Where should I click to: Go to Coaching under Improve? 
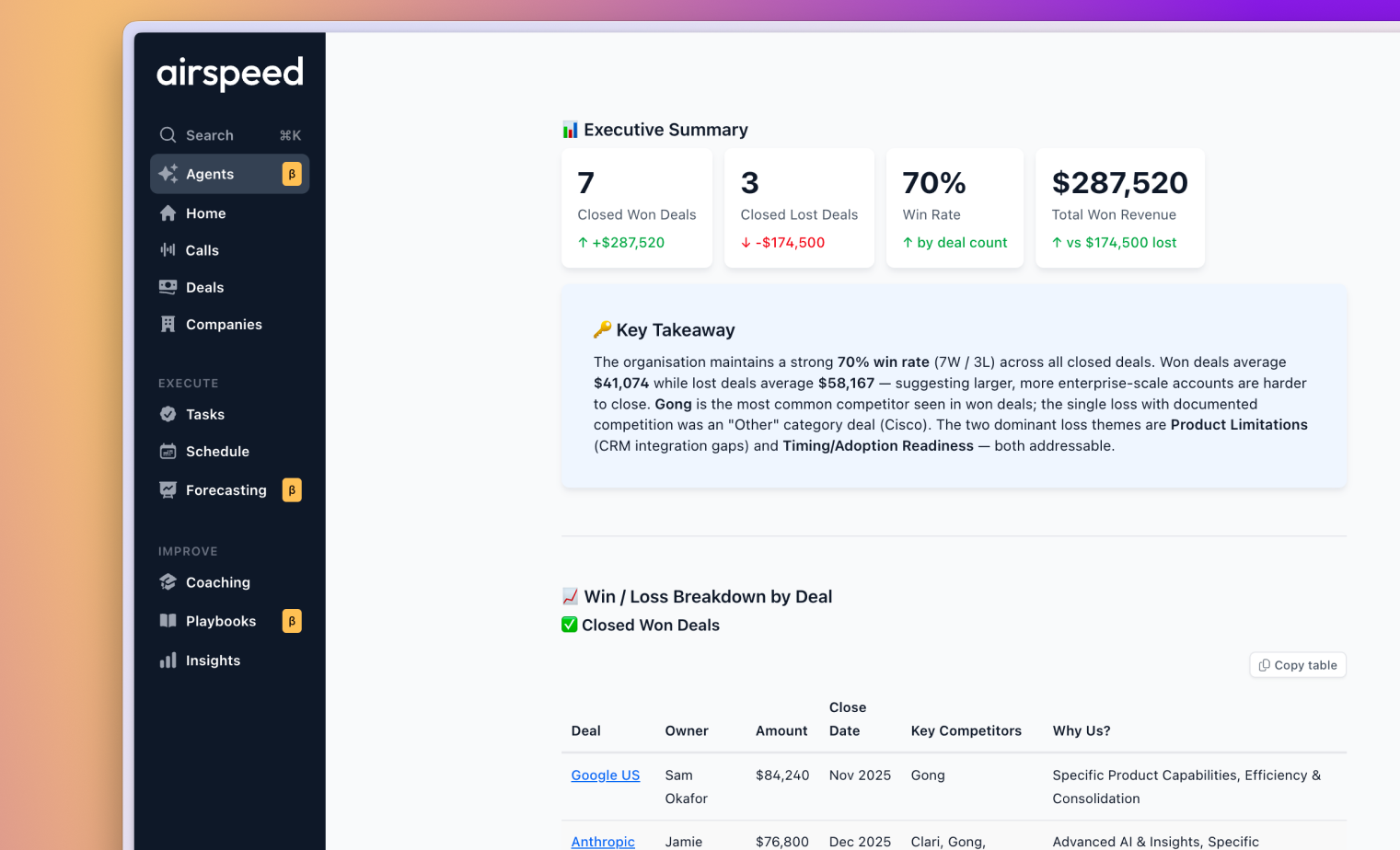coord(229,582)
